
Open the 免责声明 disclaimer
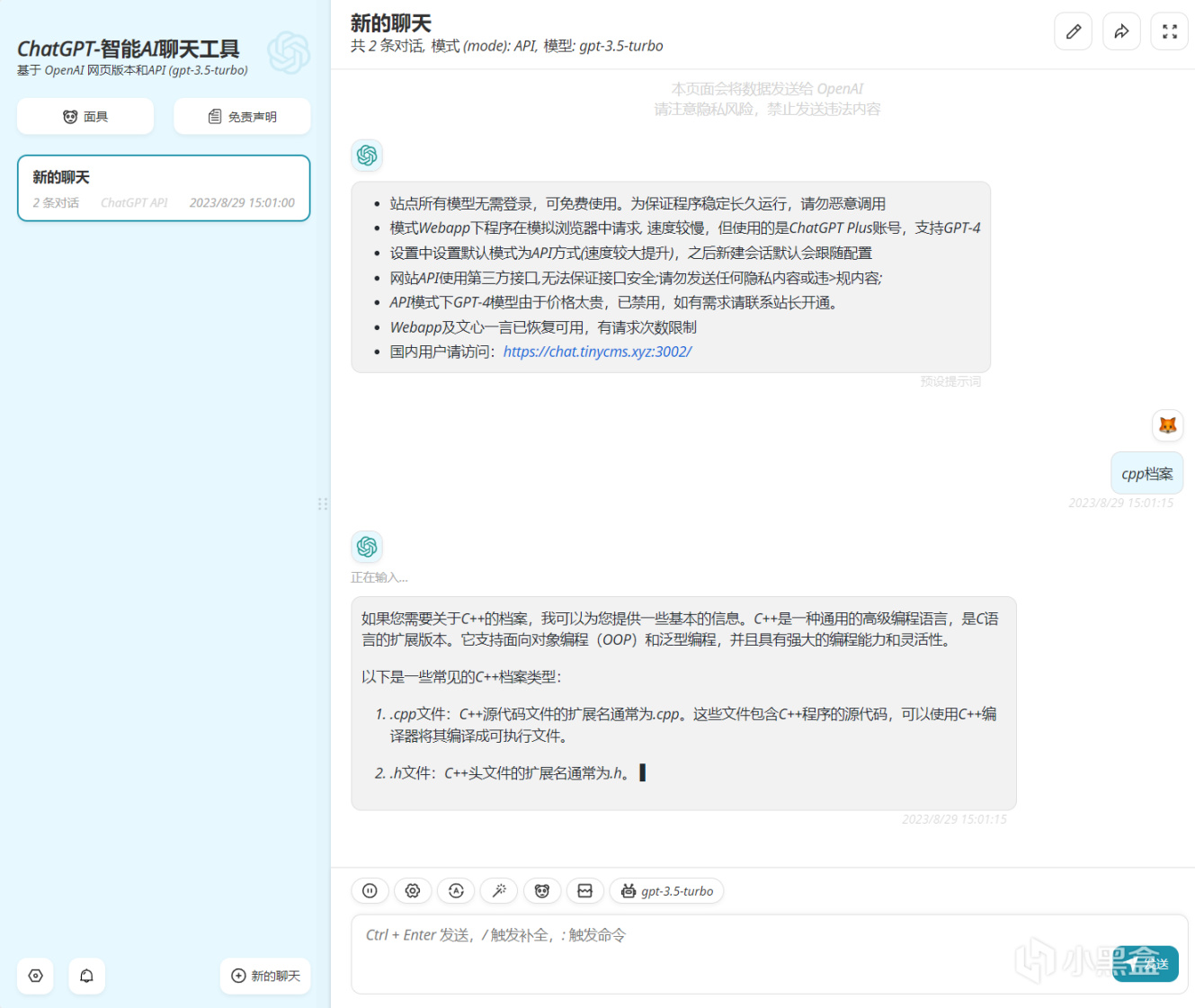click(242, 117)
